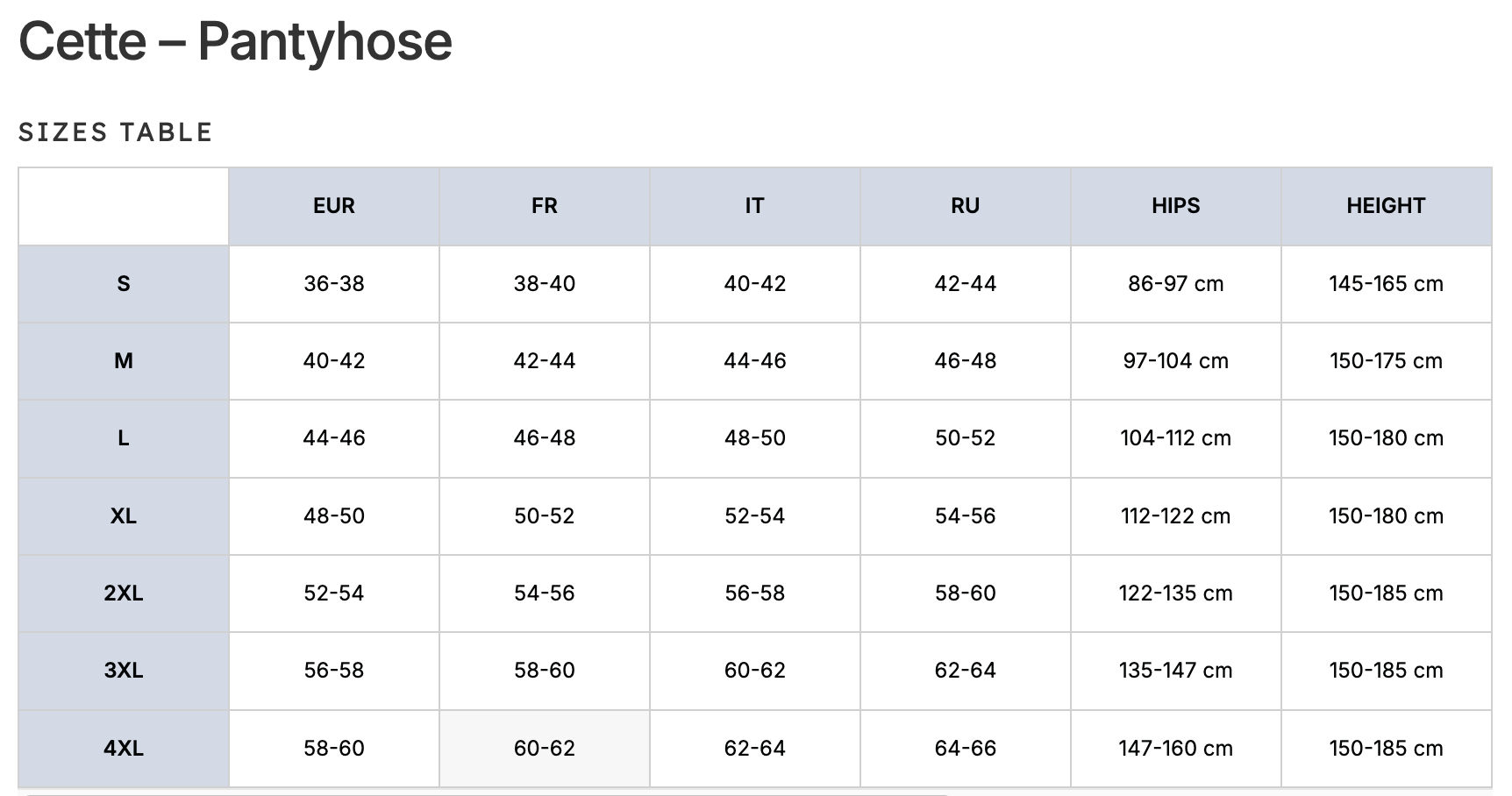Screen dimensions: 1512x796
Task: Click the XL size row label
Action: (124, 515)
